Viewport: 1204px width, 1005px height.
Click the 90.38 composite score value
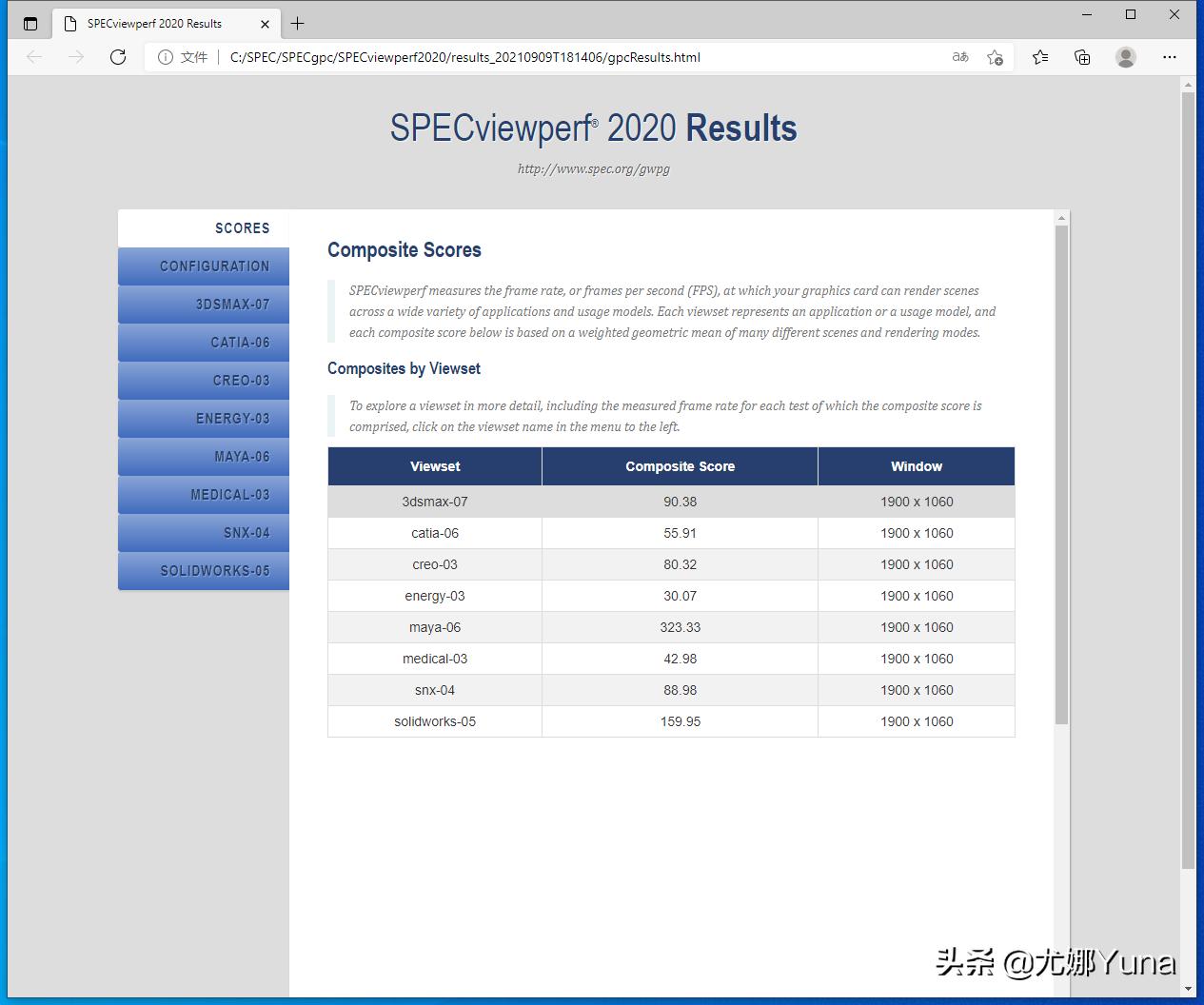680,502
